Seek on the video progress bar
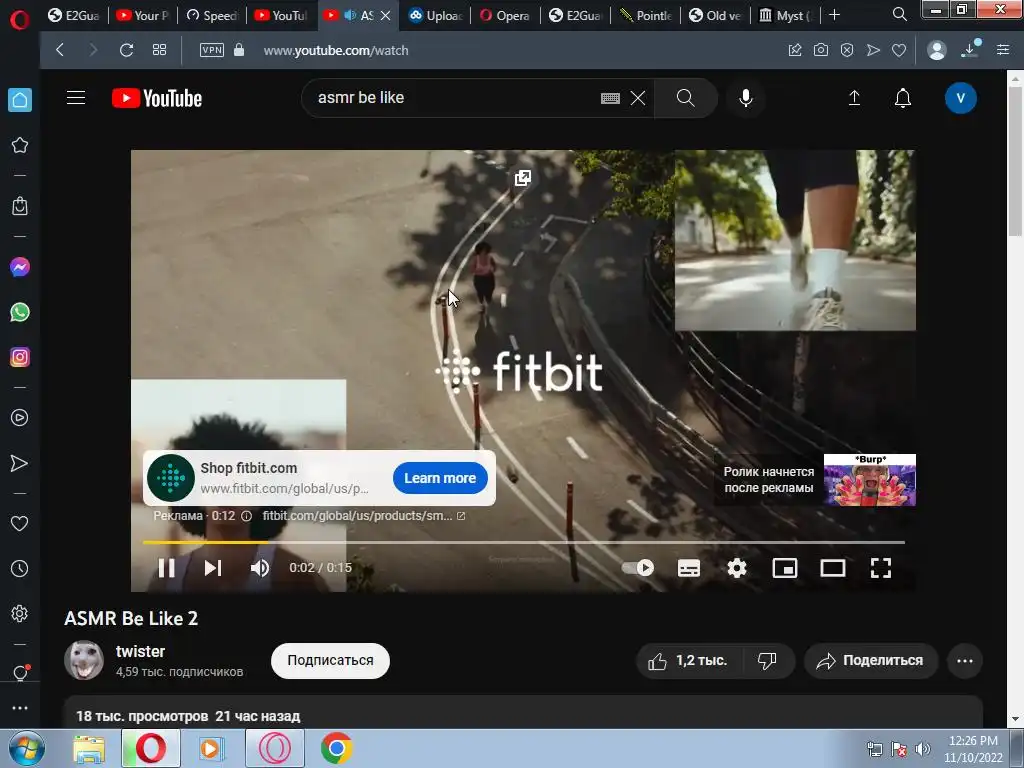 tap(524, 542)
